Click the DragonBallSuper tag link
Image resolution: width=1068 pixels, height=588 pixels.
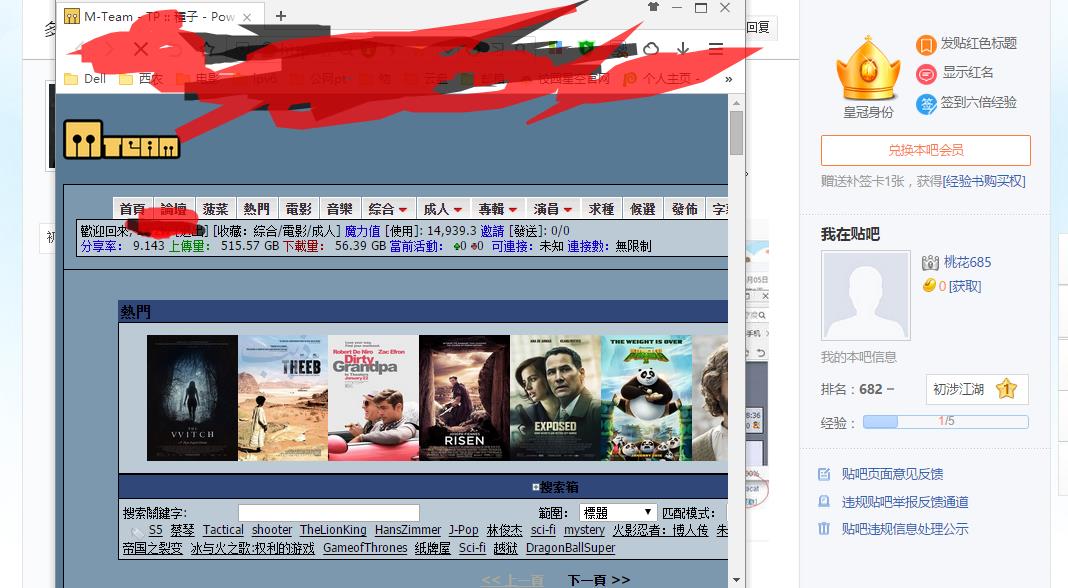point(570,548)
